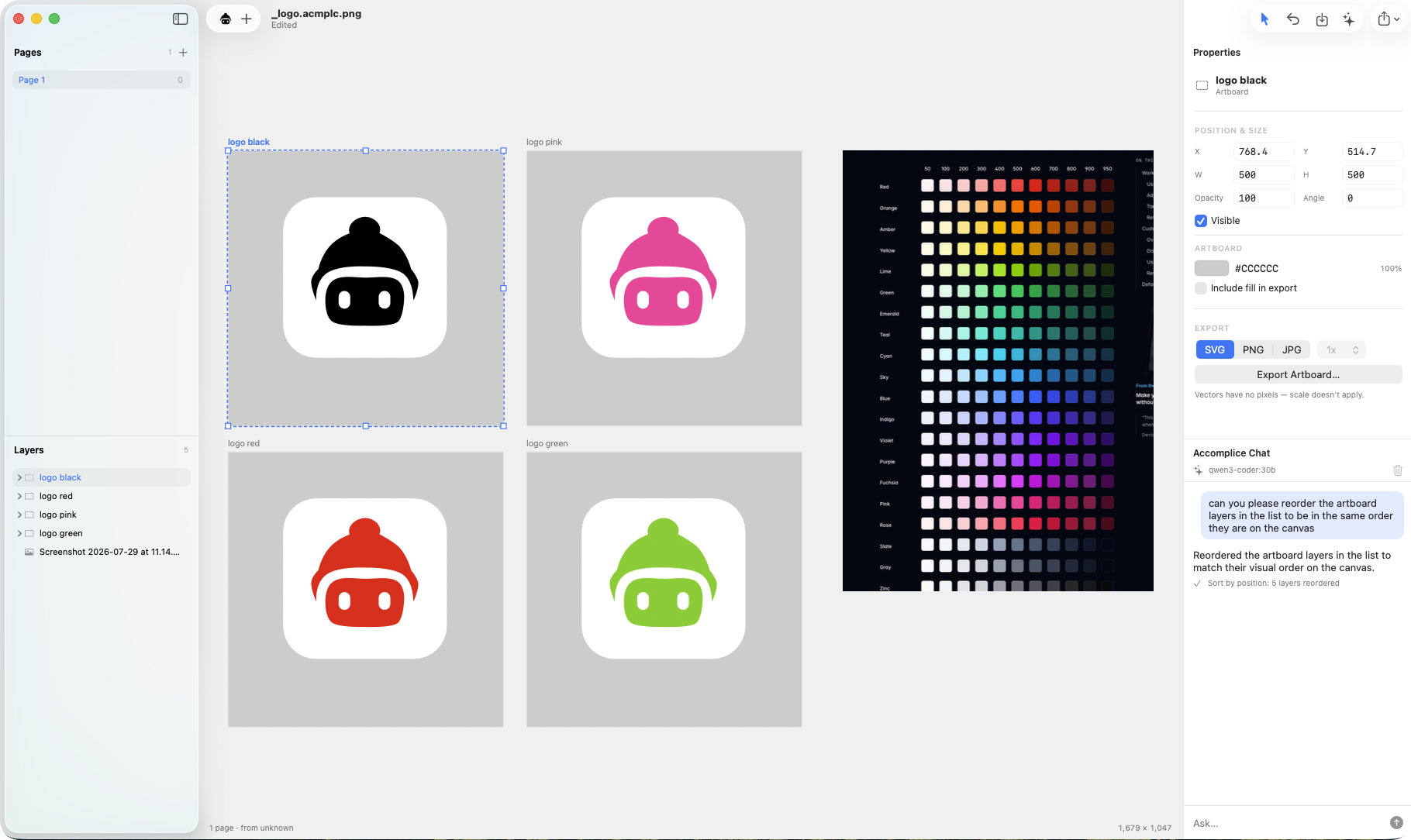Select PNG export format
This screenshot has width=1411, height=840.
pyautogui.click(x=1253, y=350)
